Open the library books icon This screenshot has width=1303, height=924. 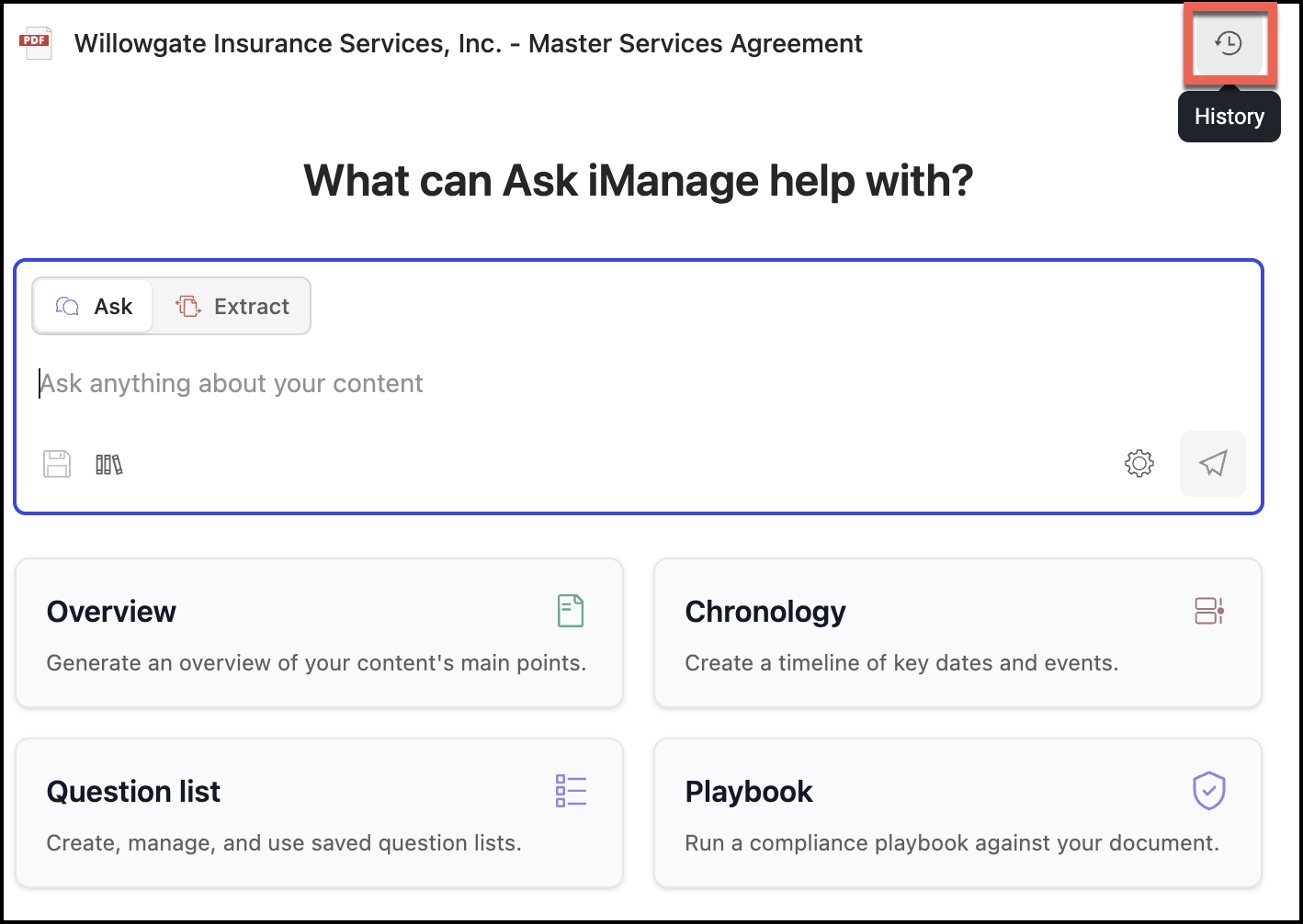pyautogui.click(x=109, y=465)
